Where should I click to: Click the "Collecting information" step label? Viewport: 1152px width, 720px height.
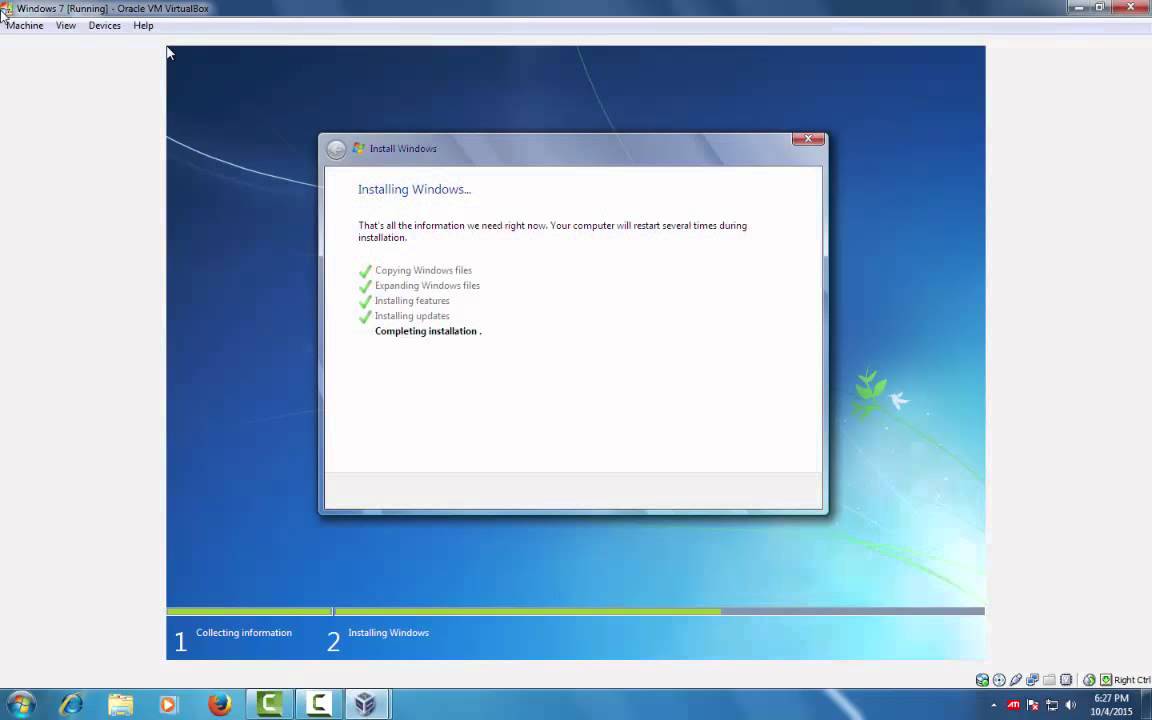point(244,633)
